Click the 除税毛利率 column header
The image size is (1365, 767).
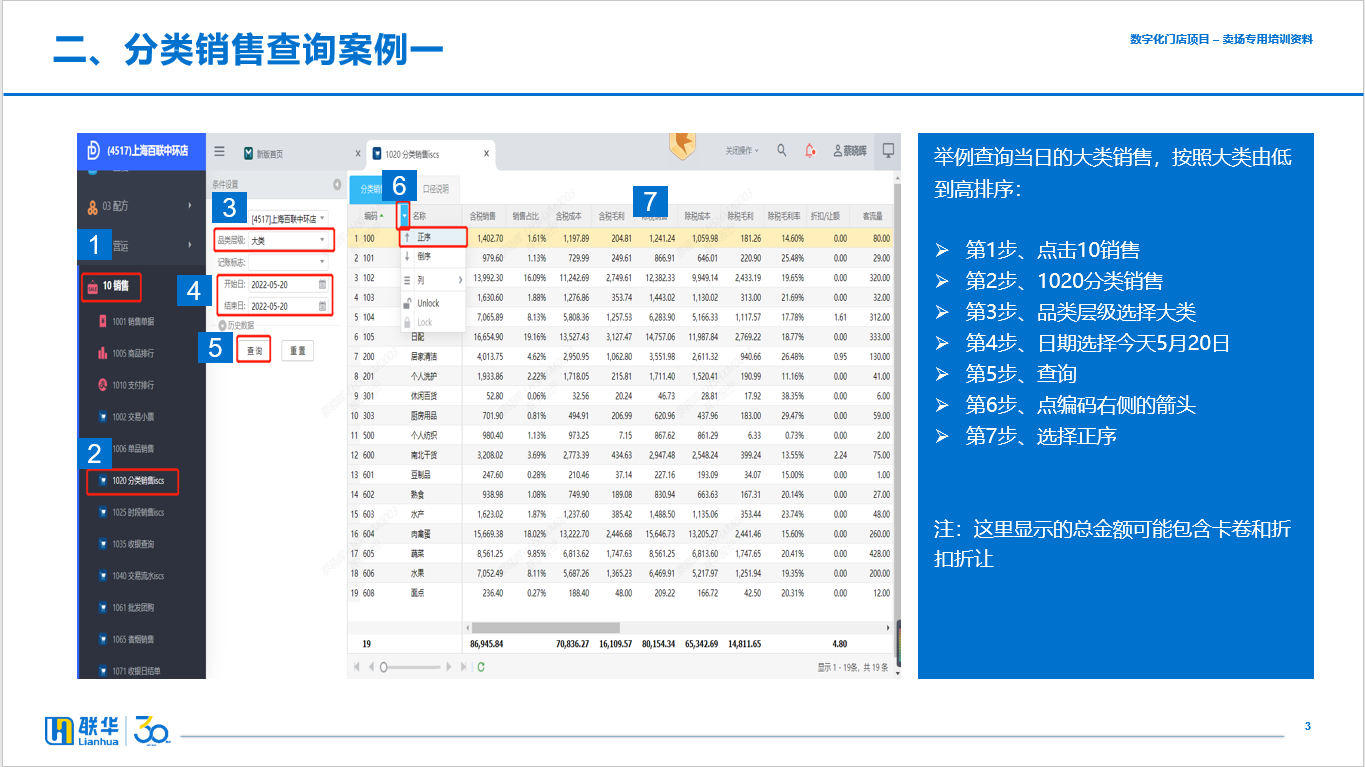(x=785, y=215)
